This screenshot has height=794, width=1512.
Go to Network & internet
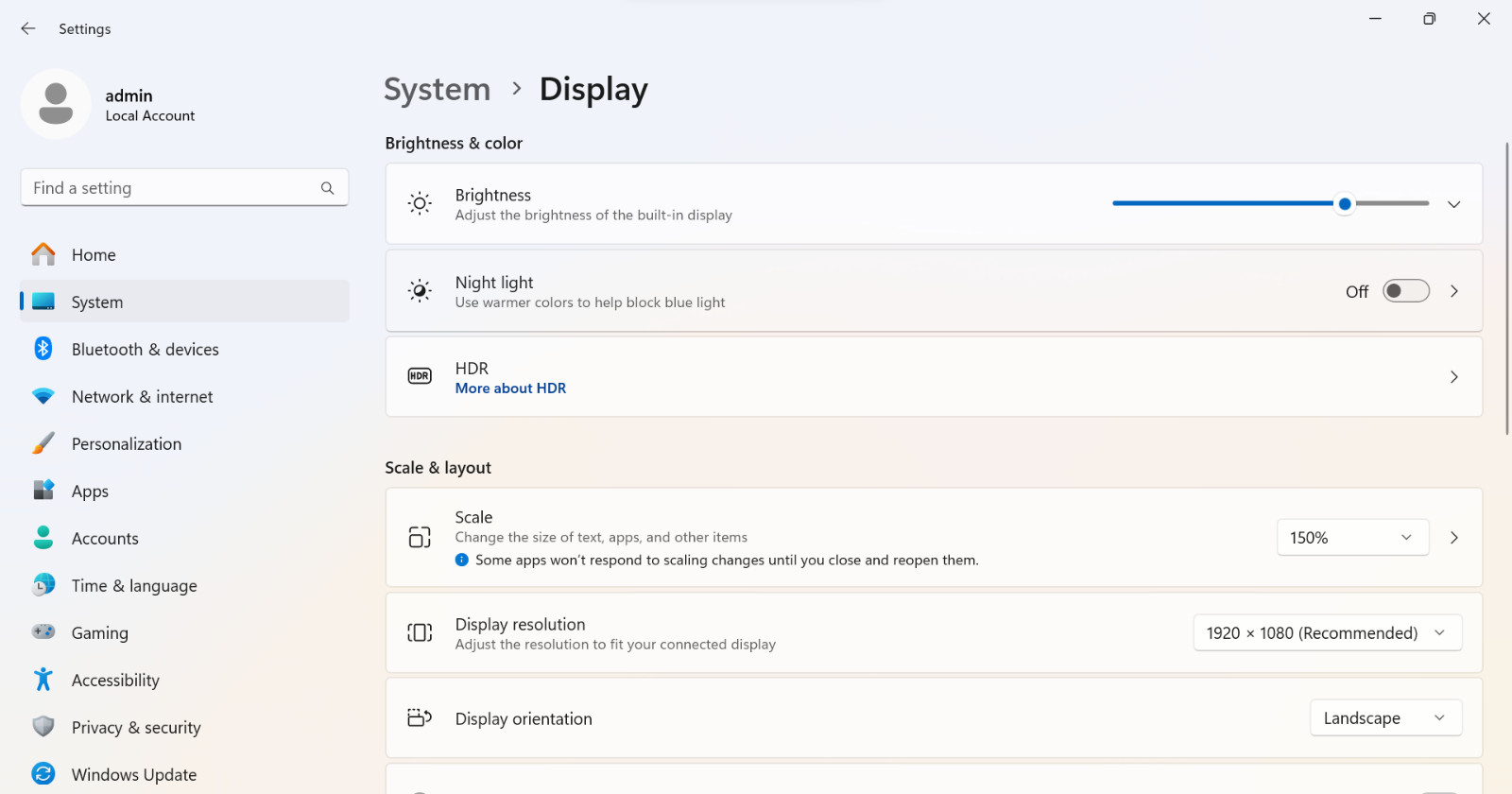click(x=184, y=396)
